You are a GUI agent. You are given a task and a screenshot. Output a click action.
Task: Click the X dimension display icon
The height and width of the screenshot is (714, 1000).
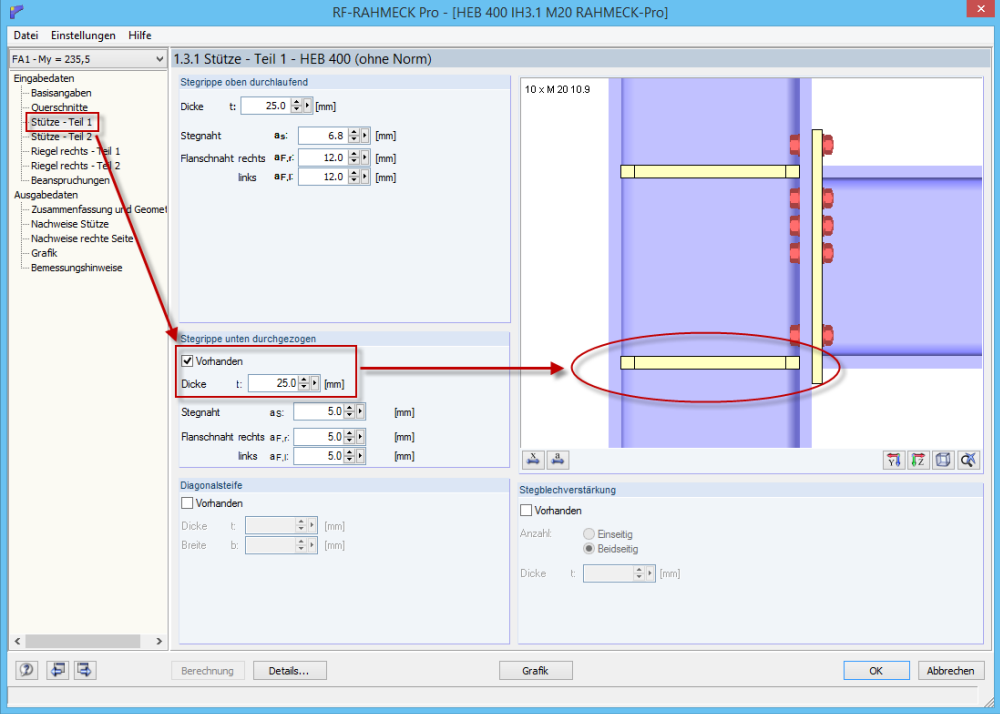click(533, 459)
